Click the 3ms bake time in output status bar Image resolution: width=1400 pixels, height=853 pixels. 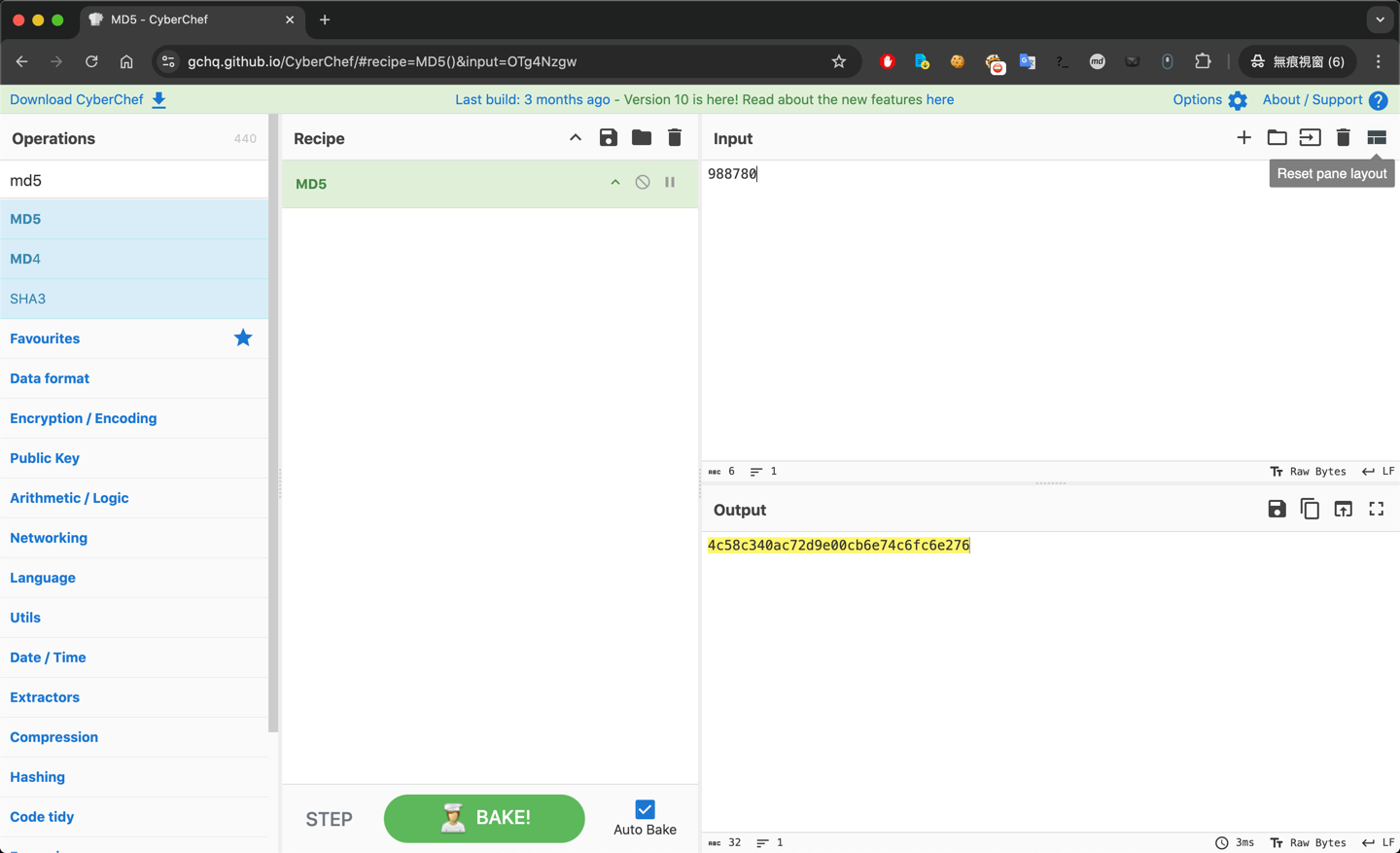1235,843
